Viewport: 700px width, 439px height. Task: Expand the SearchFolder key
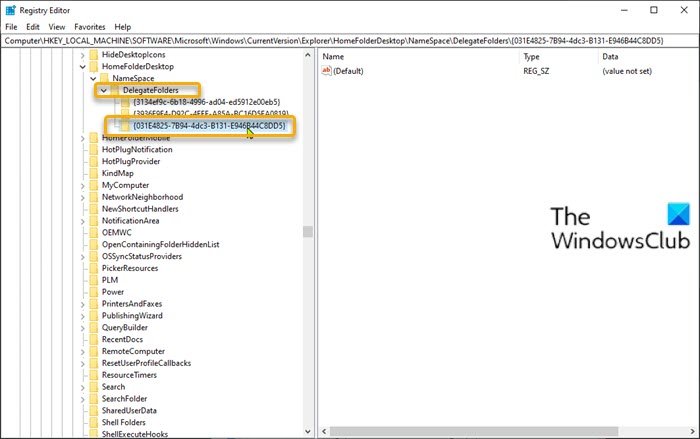pos(83,399)
